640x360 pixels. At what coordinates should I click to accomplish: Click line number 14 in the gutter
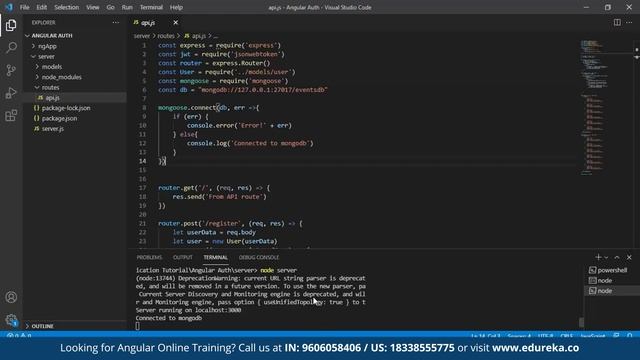point(142,161)
